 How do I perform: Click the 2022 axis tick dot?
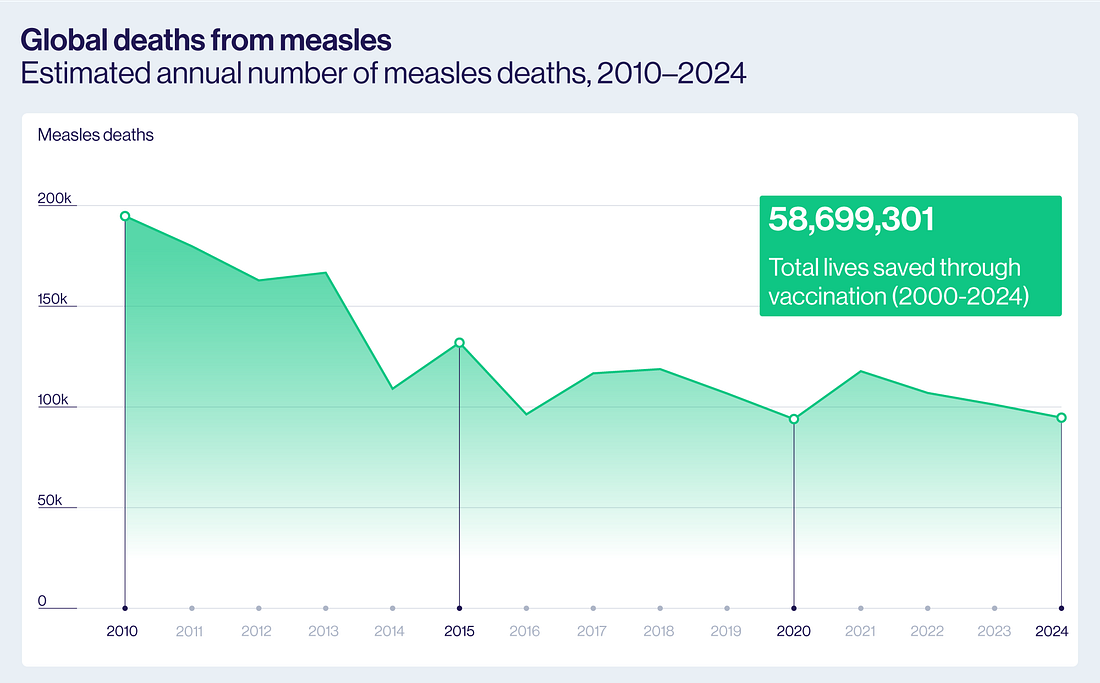[x=928, y=608]
